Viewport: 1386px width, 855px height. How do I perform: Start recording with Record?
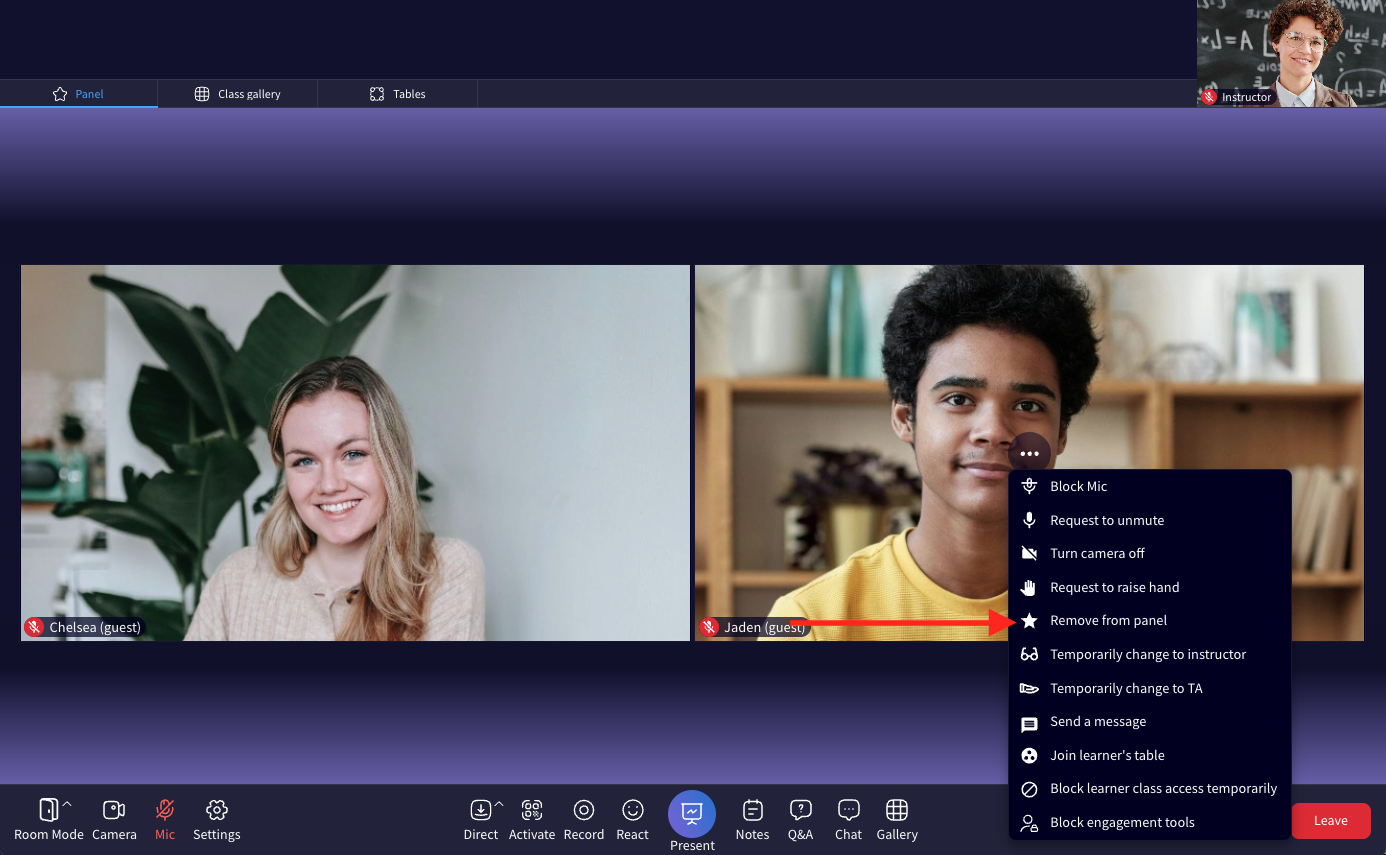pos(584,819)
